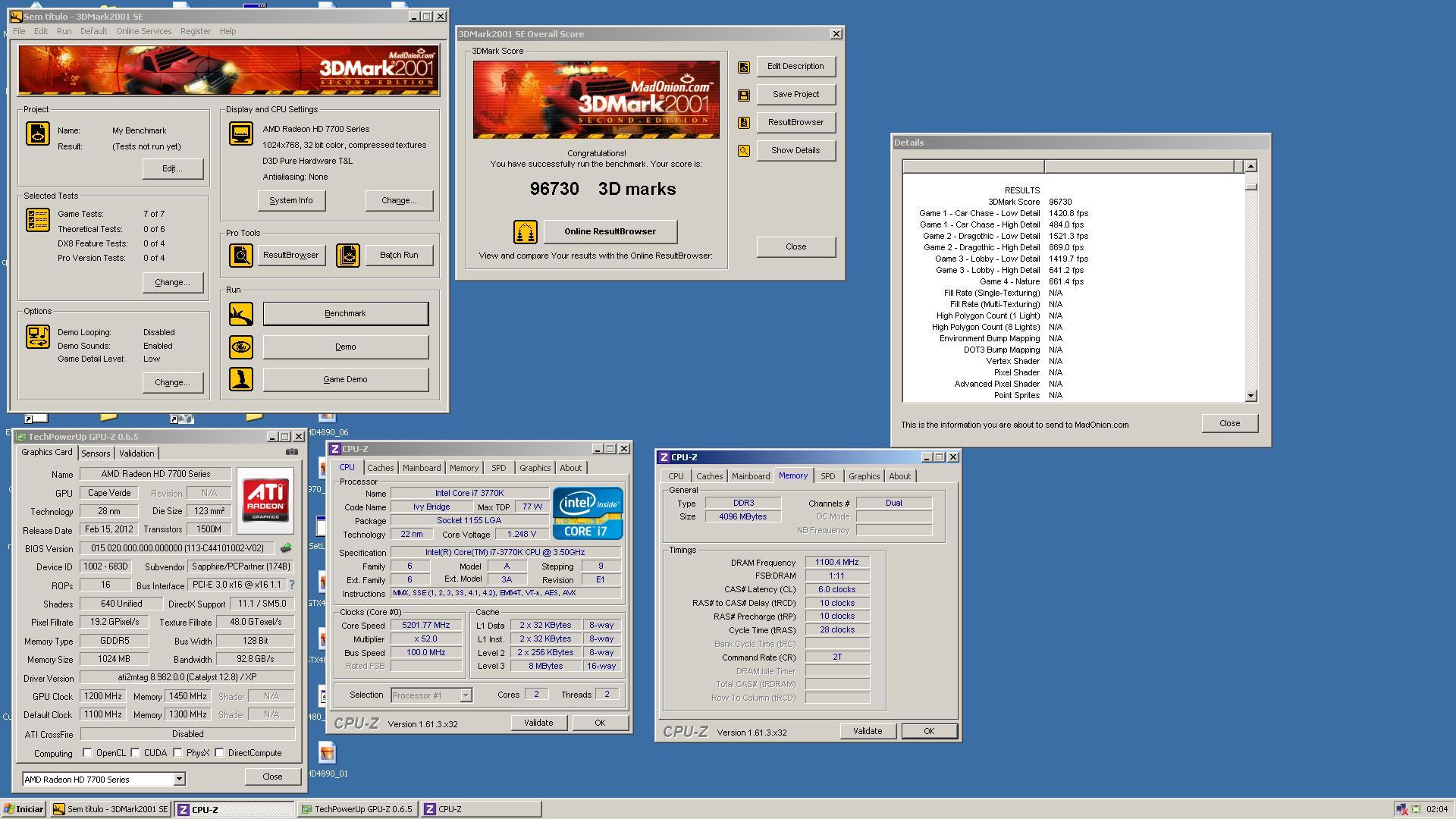Viewport: 1456px width, 819px height.
Task: Click the HD4890_01 desktop icon
Action: coord(327,760)
